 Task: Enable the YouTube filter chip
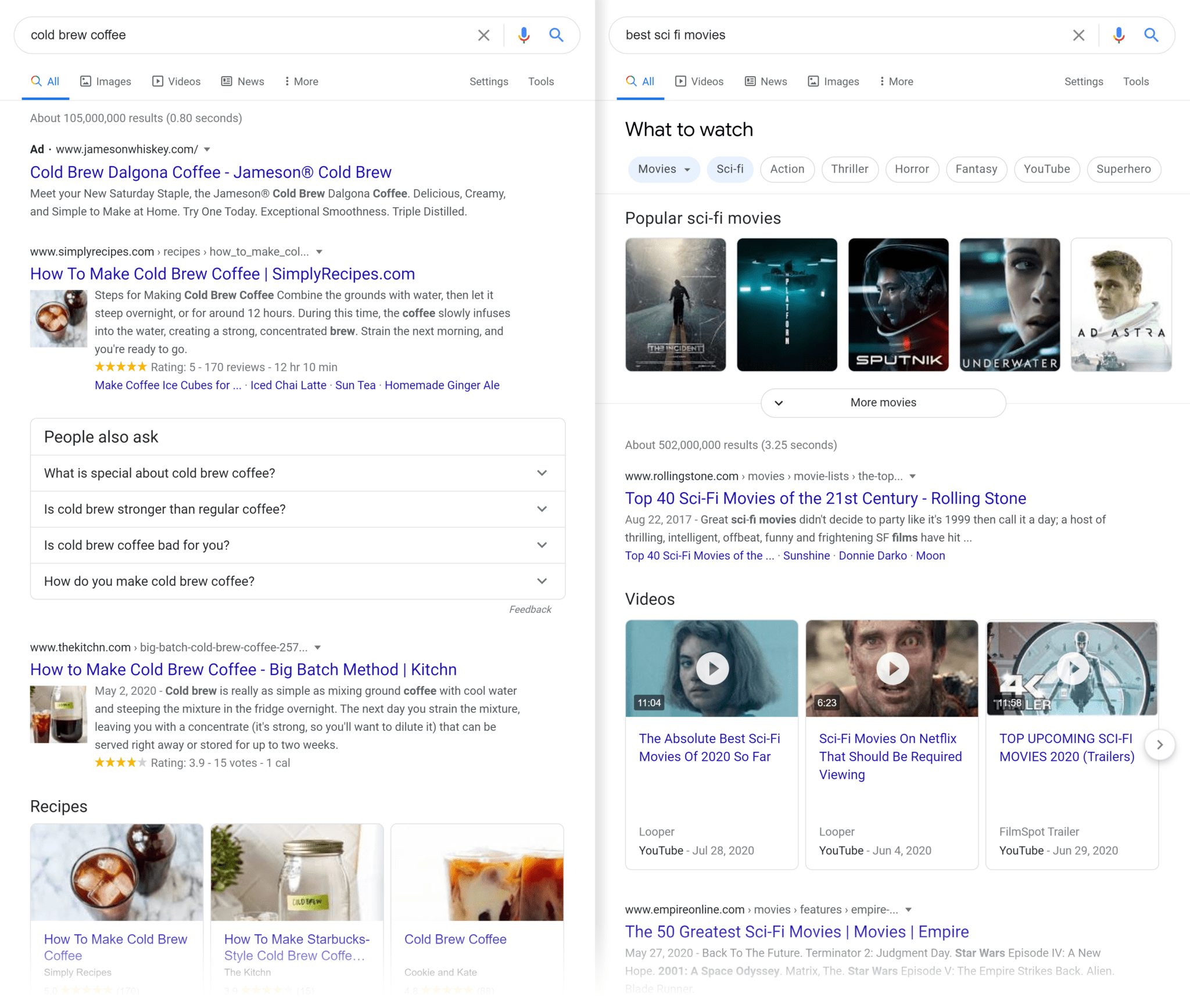(x=1046, y=169)
